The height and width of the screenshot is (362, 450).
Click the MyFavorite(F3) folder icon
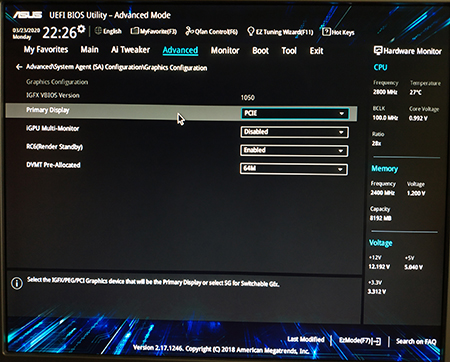pyautogui.click(x=134, y=31)
